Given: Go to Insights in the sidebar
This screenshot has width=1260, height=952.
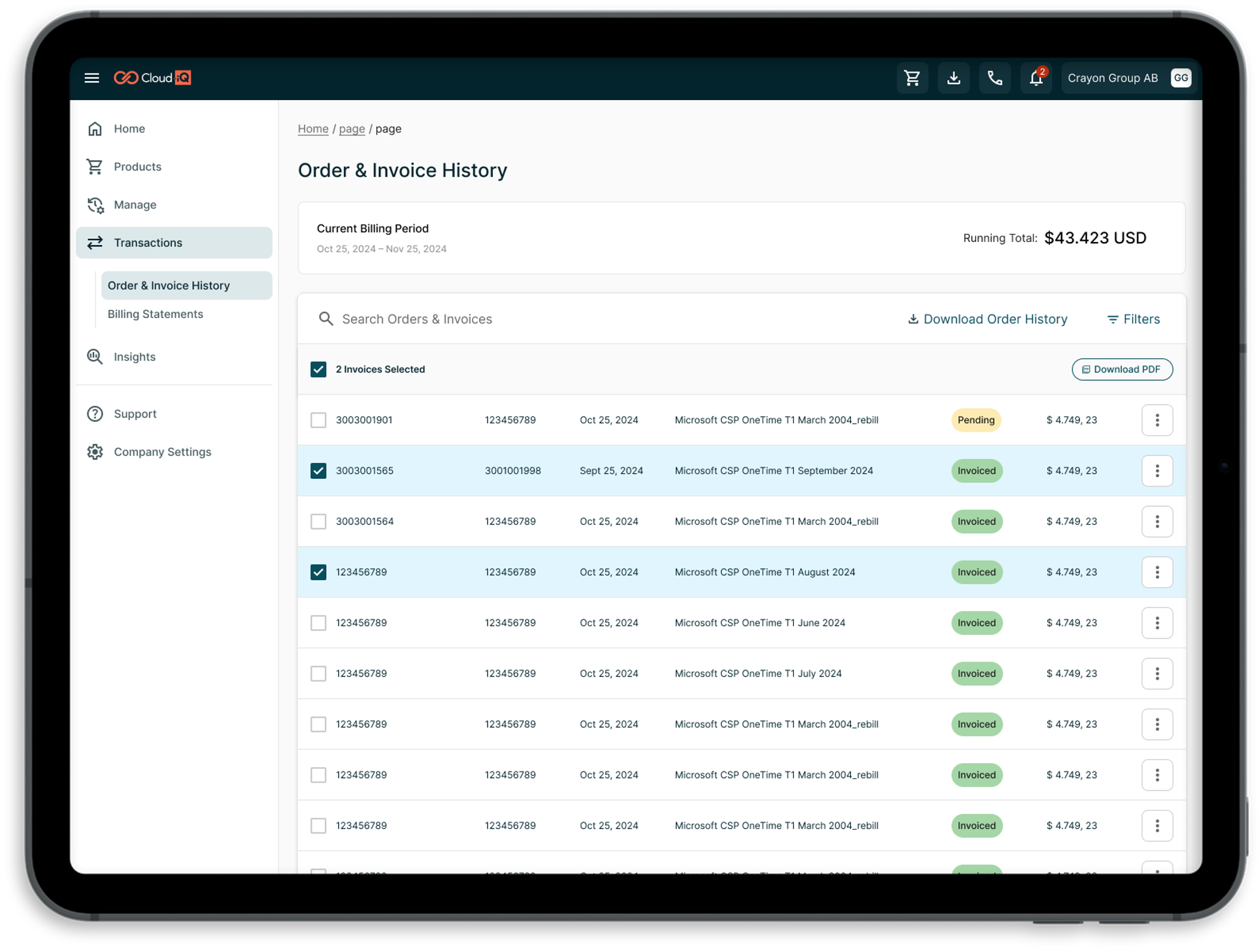Looking at the screenshot, I should pos(134,357).
